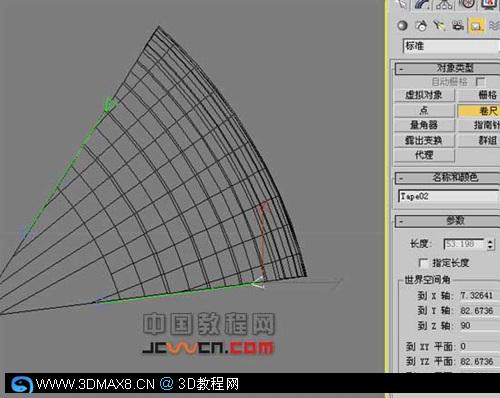
Task: Click the 栅格 button
Action: coord(479,95)
